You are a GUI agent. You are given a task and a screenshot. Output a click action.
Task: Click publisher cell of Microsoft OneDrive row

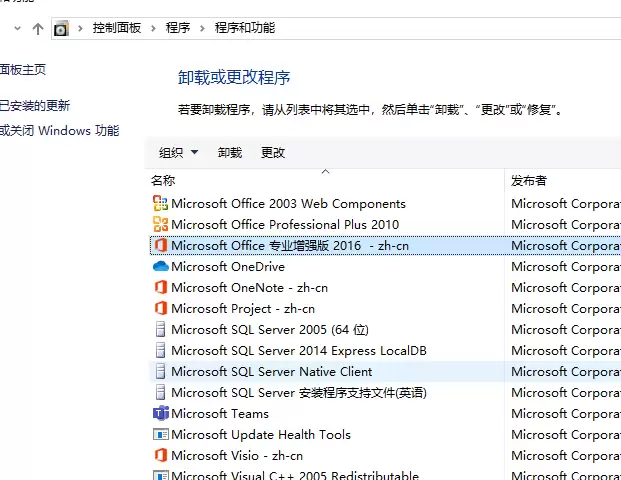tap(566, 266)
